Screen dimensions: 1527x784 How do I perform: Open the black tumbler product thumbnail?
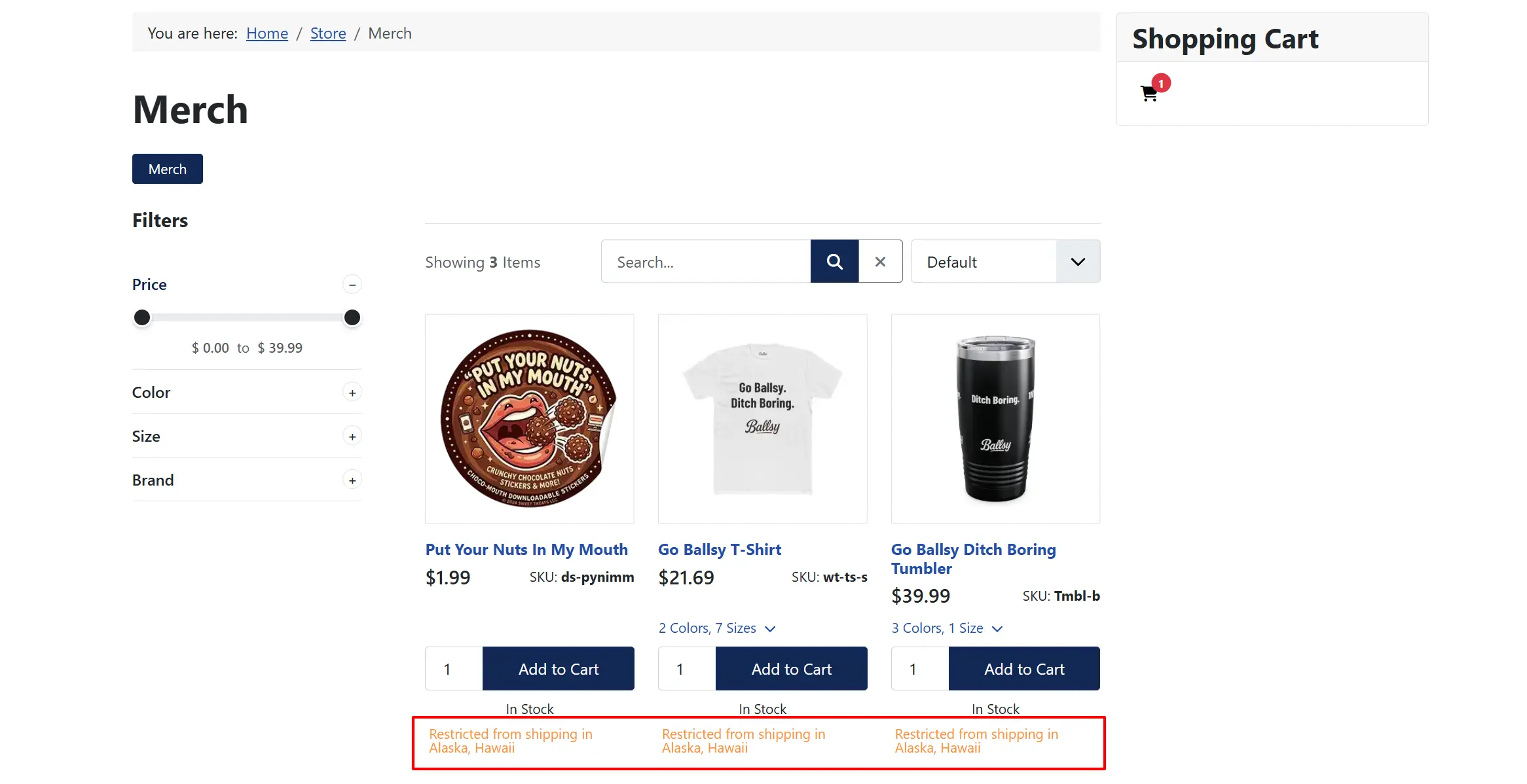pos(995,419)
